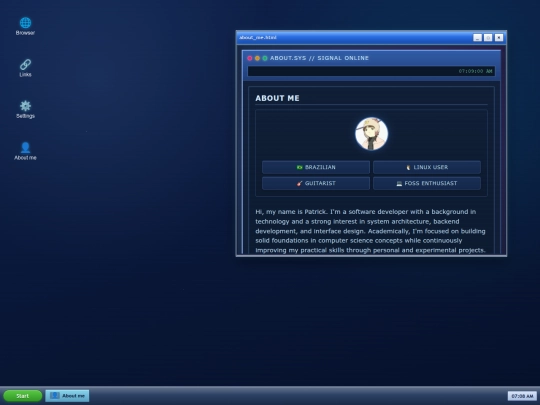Click the green dot in ABOUT.SYS header
The image size is (540, 405).
coord(265,58)
